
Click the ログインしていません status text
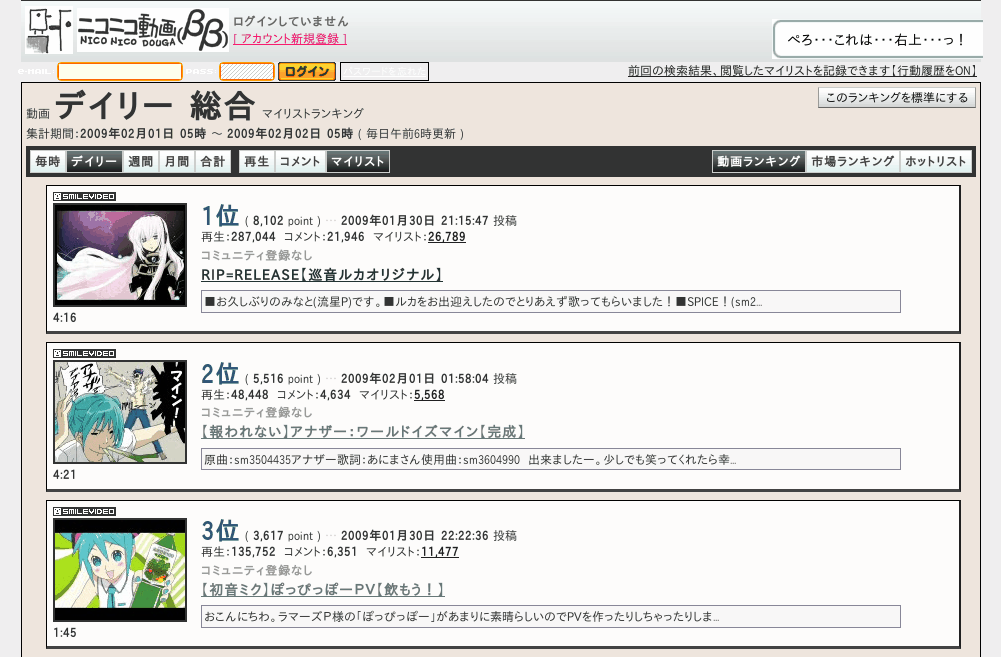coord(290,22)
